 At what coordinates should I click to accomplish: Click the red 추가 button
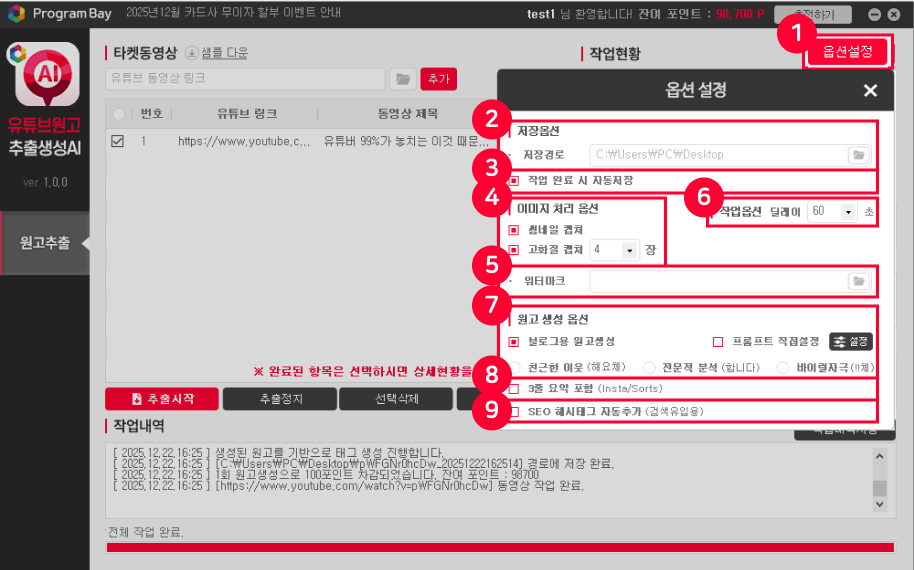[437, 78]
